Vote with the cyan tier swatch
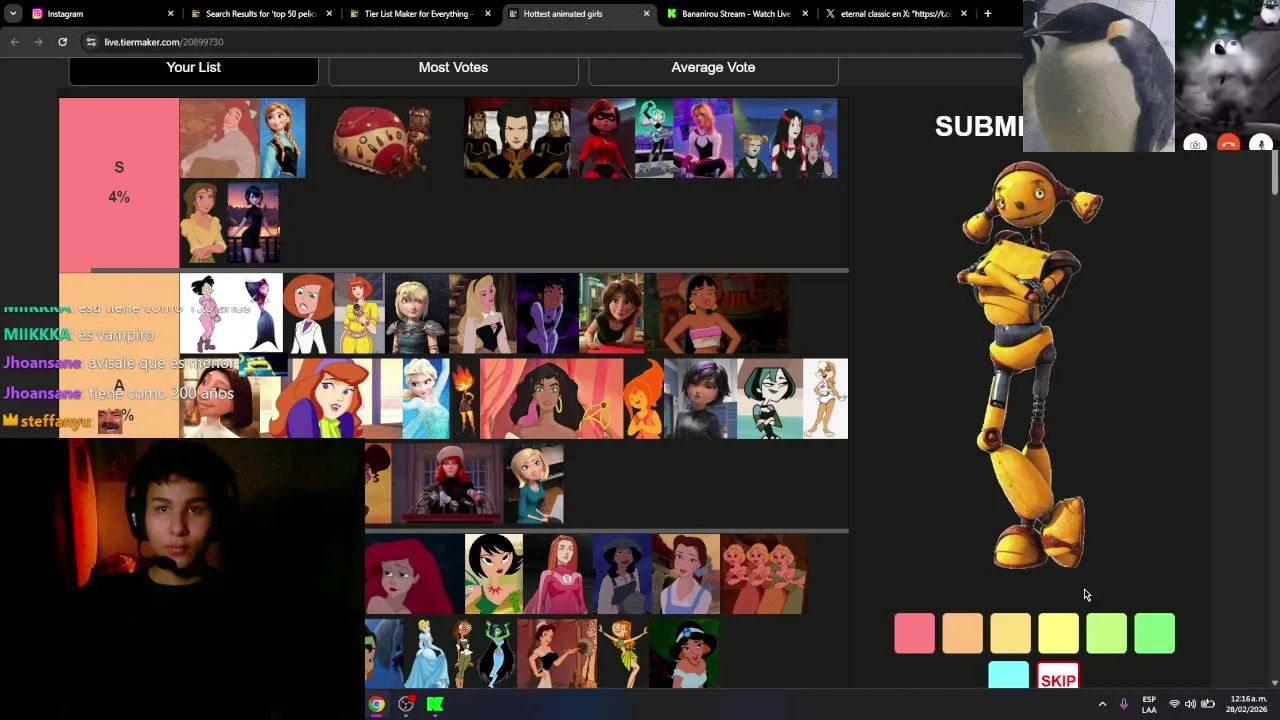The height and width of the screenshot is (720, 1280). click(x=1008, y=676)
